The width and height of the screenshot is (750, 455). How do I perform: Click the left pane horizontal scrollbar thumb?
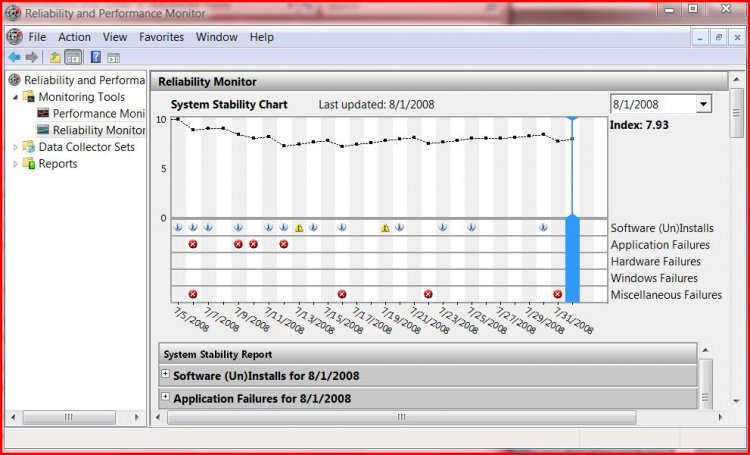coord(69,417)
